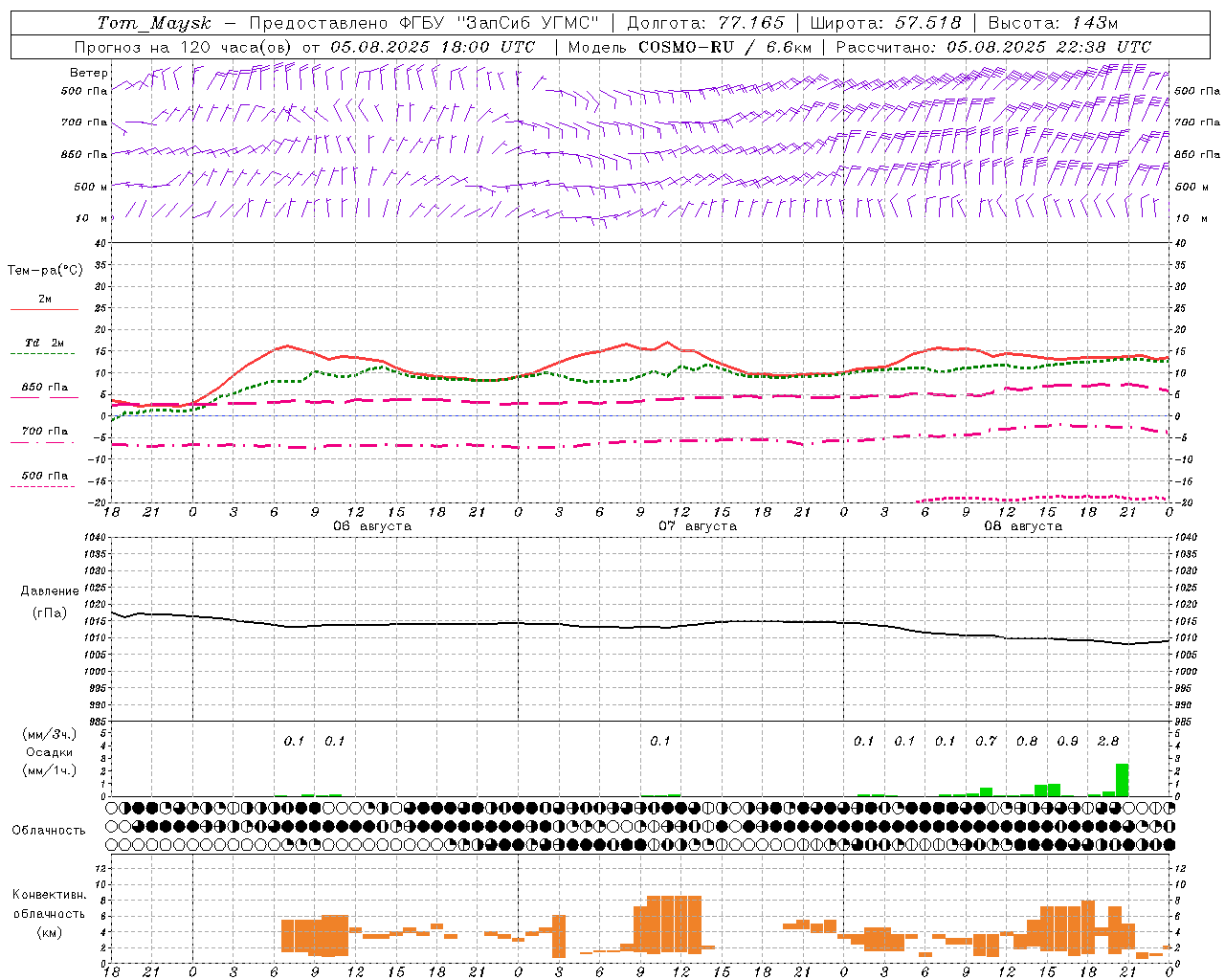Click the 07 августа date label
Image resolution: width=1225 pixels, height=980 pixels.
[698, 526]
